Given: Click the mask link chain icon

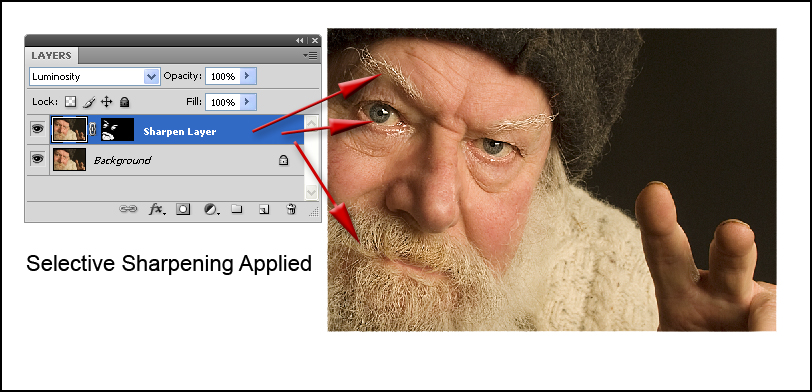Looking at the screenshot, I should coord(93,129).
